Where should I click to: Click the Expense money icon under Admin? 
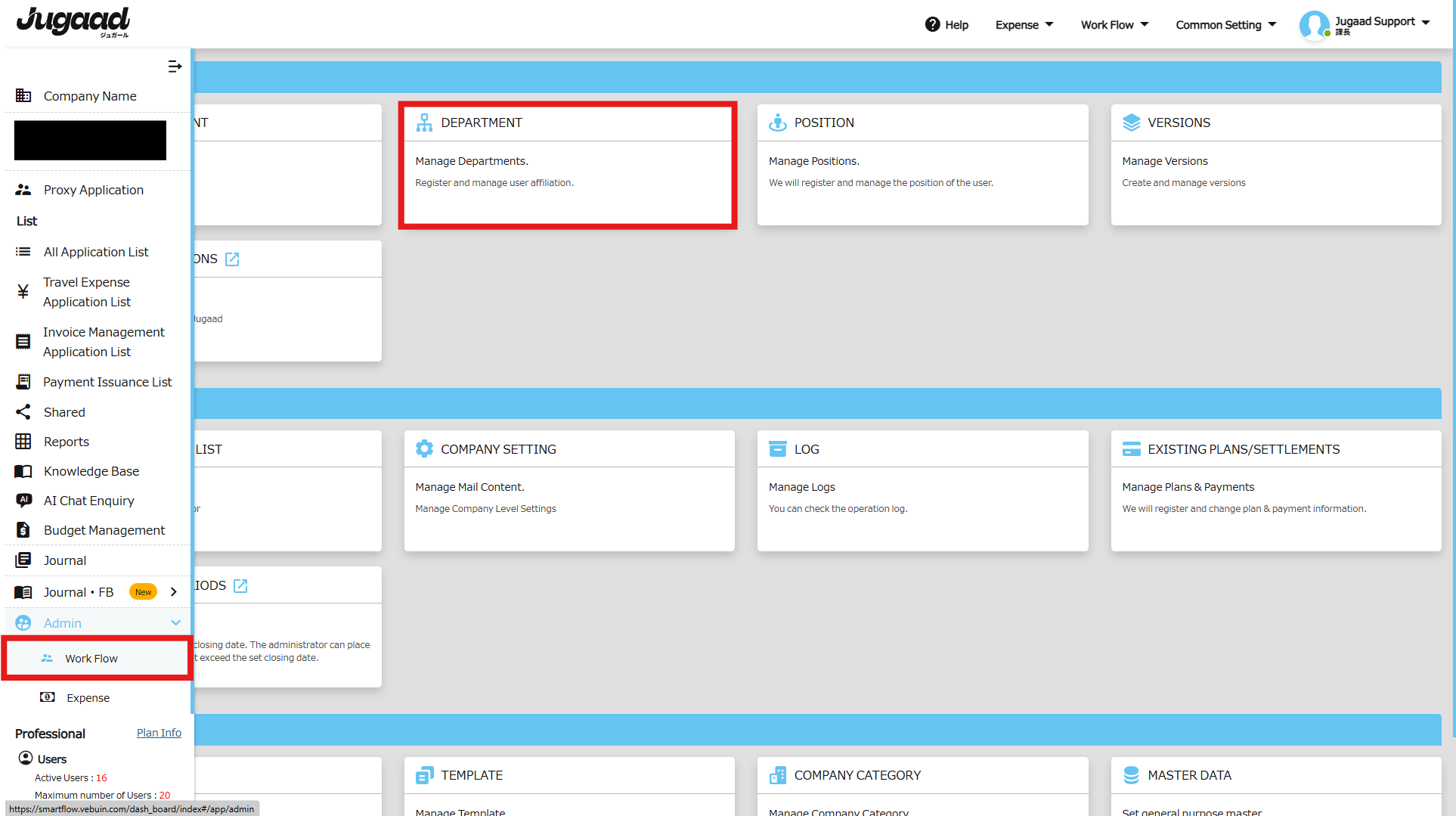[48, 697]
